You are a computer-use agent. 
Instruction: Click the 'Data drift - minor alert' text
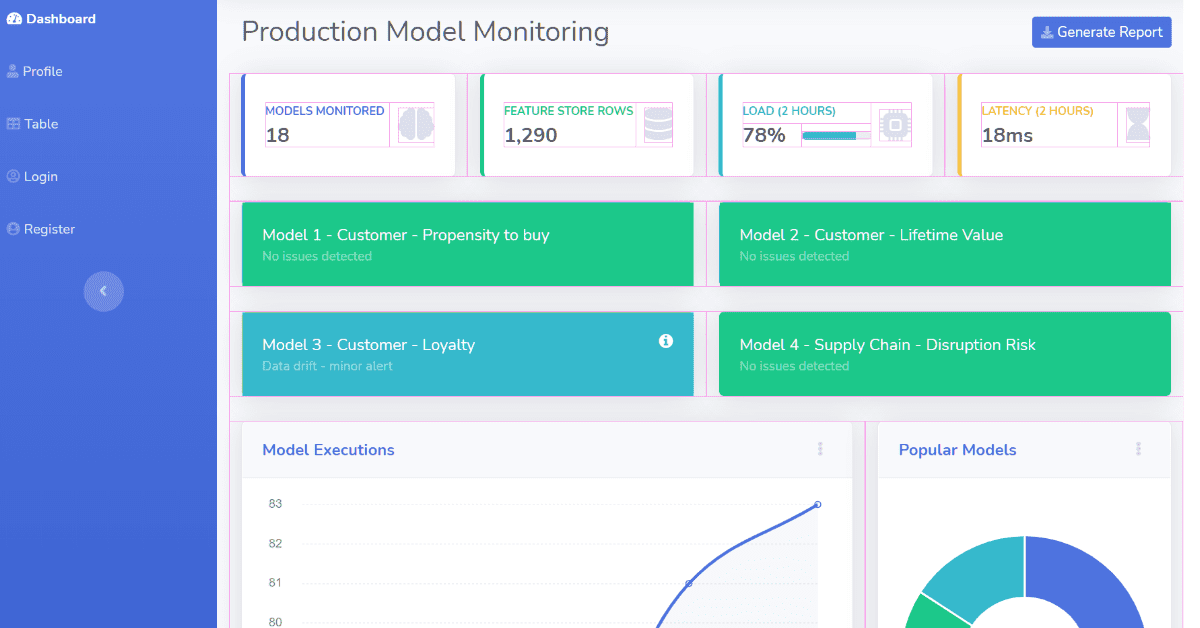(x=327, y=366)
